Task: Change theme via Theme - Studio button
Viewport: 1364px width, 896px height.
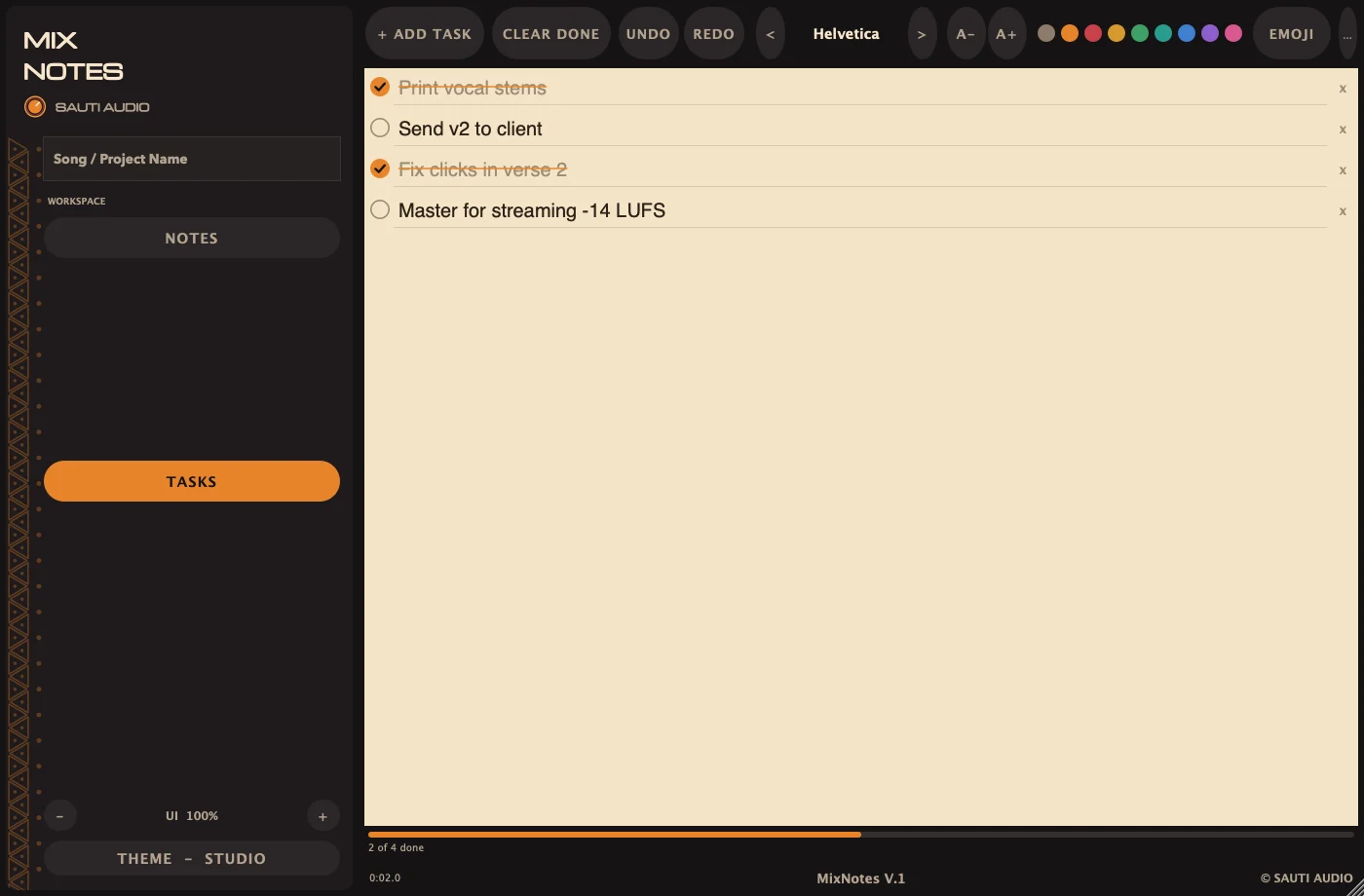Action: [192, 859]
